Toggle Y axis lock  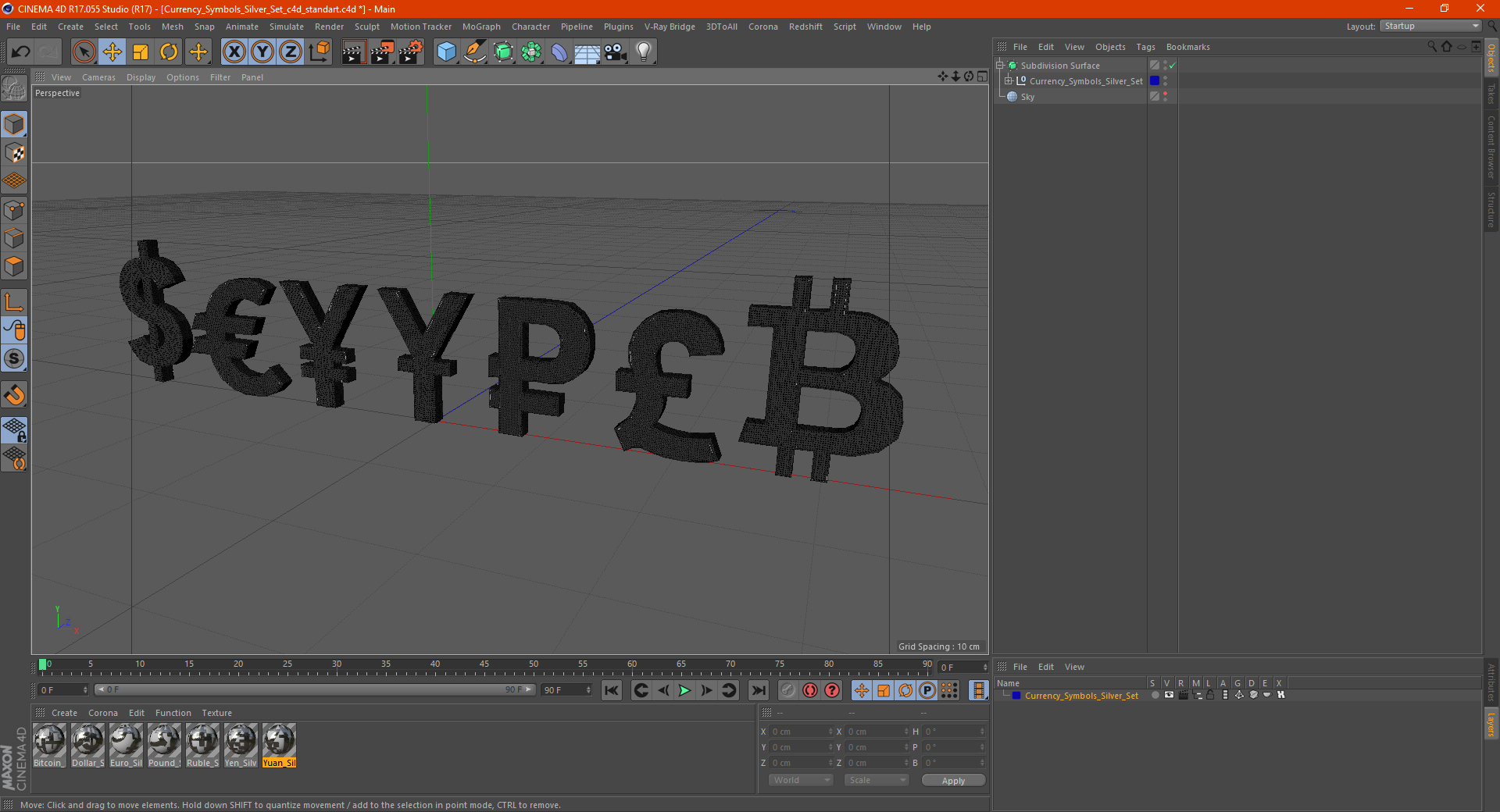click(x=262, y=52)
